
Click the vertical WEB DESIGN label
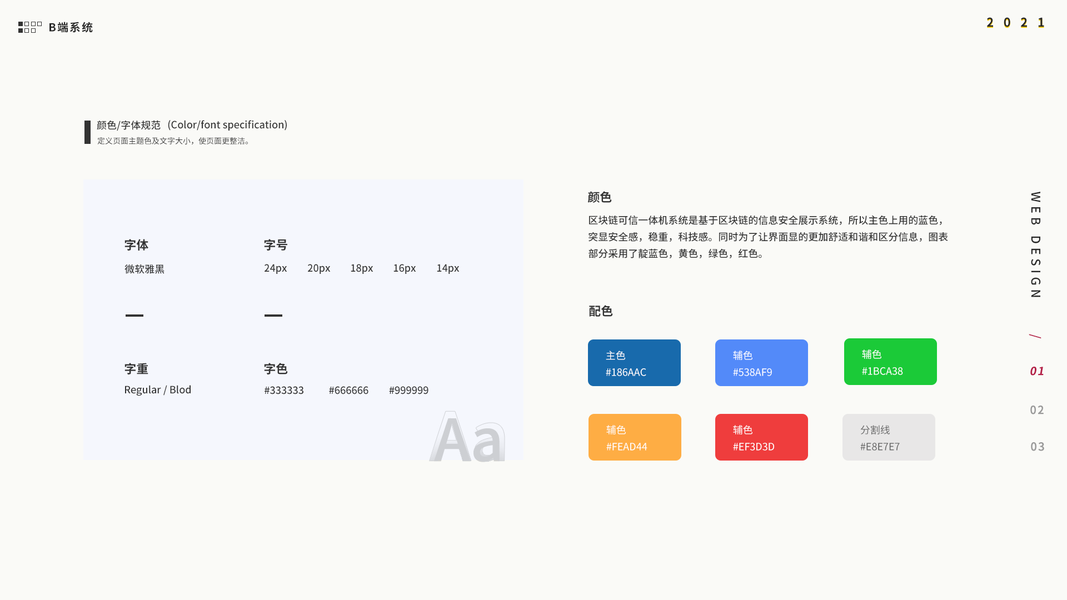1035,245
